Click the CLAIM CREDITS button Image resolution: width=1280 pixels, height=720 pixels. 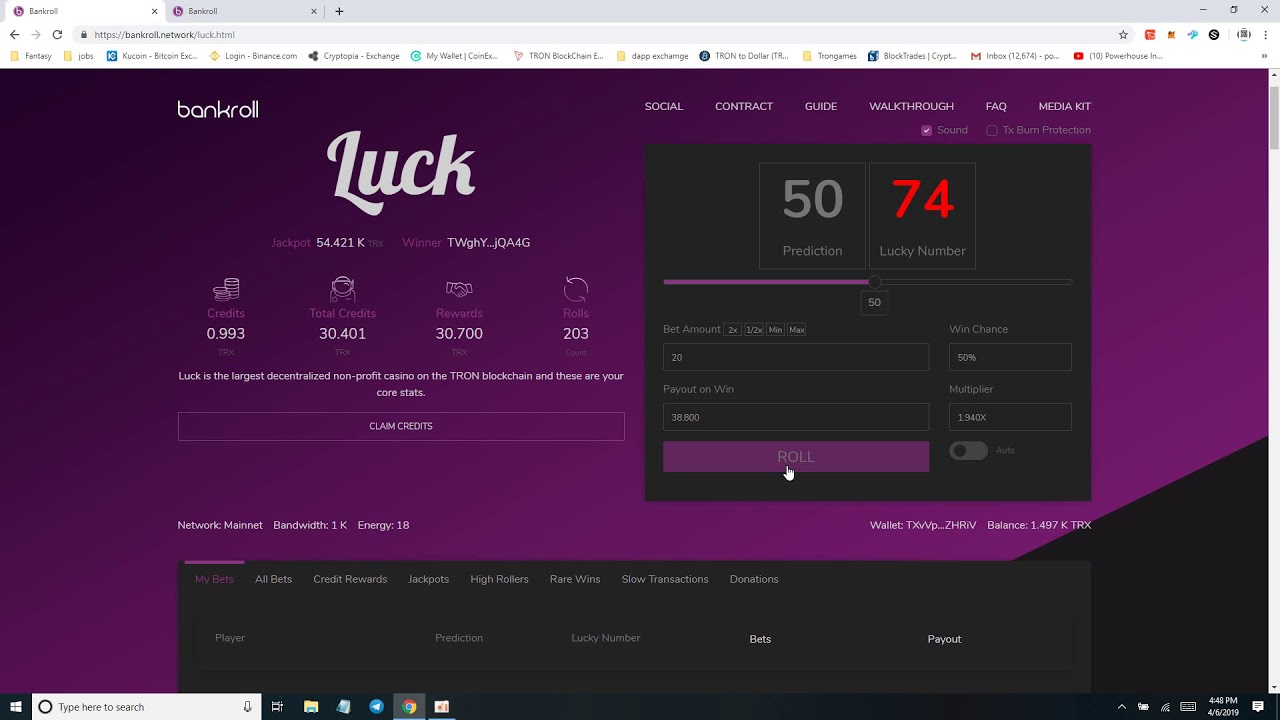click(x=401, y=426)
